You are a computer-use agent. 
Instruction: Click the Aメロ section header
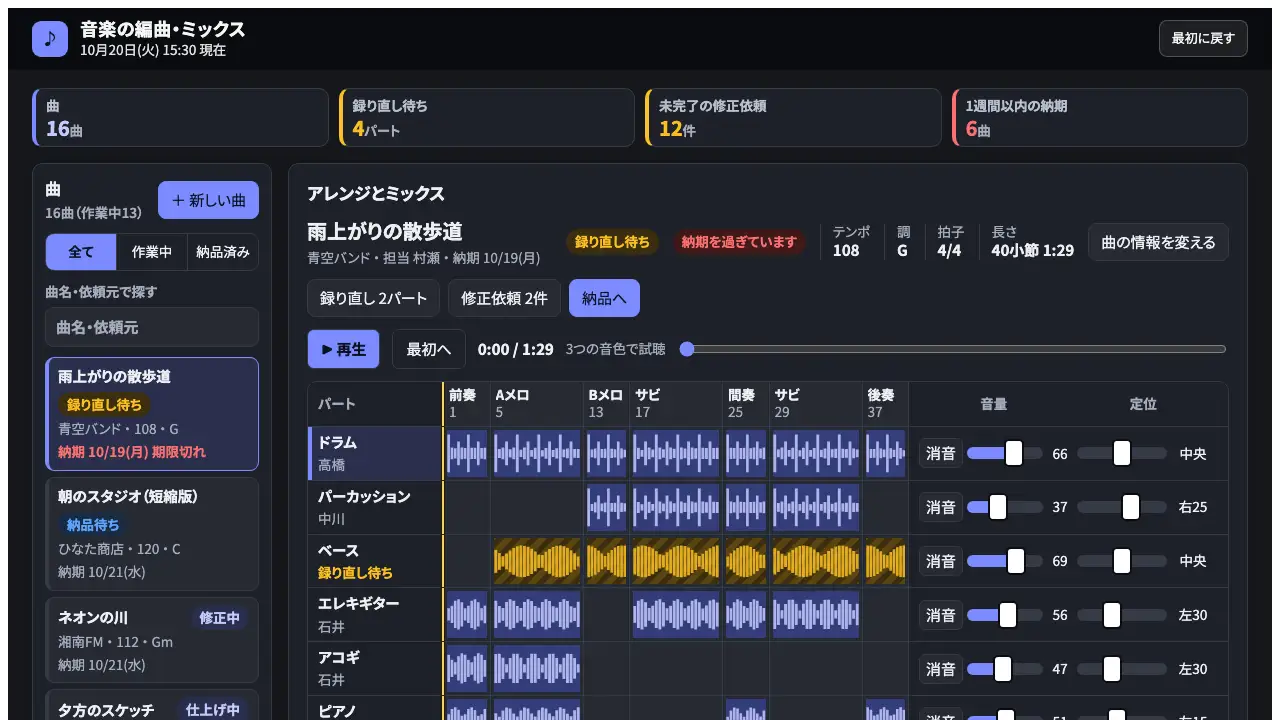536,403
